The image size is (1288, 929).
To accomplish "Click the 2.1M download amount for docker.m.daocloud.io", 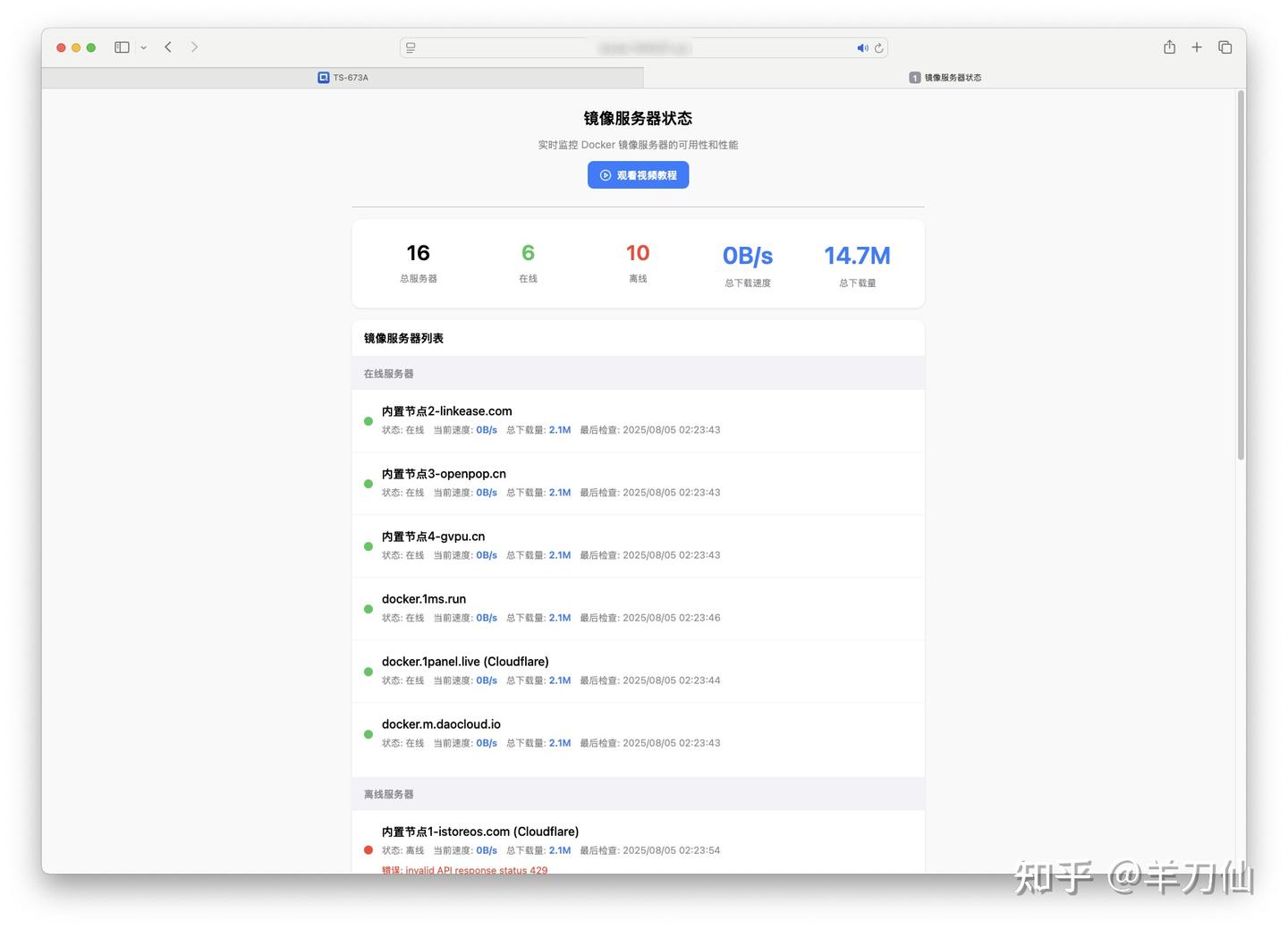I will point(560,742).
